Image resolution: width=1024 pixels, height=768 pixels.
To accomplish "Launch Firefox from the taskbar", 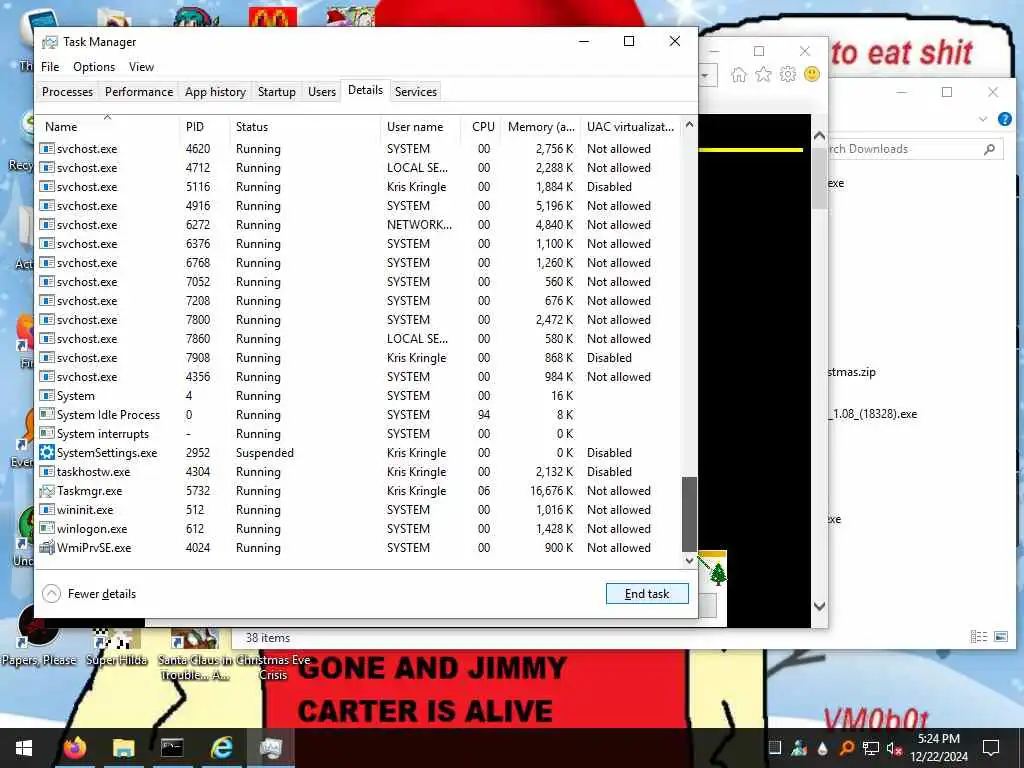I will pos(75,748).
